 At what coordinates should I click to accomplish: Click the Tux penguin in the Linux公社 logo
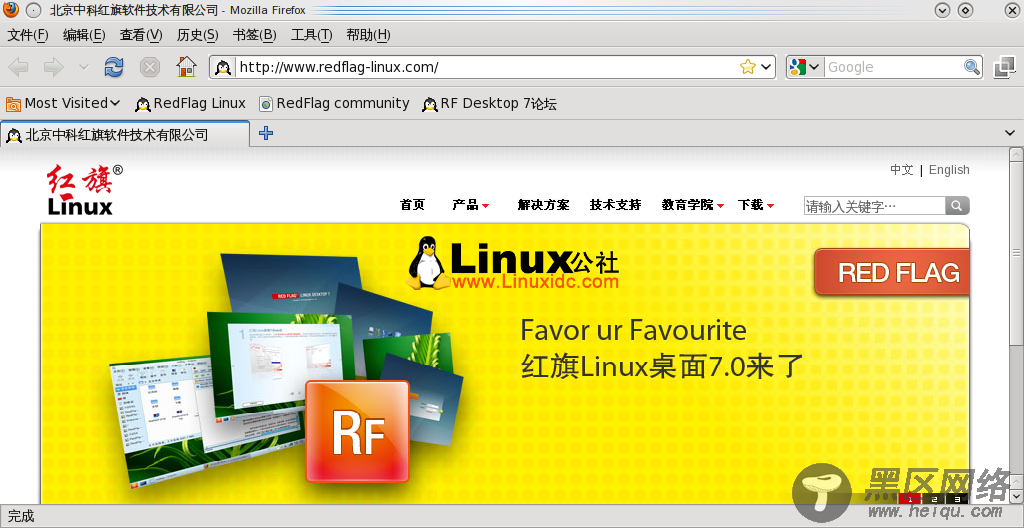pyautogui.click(x=428, y=263)
